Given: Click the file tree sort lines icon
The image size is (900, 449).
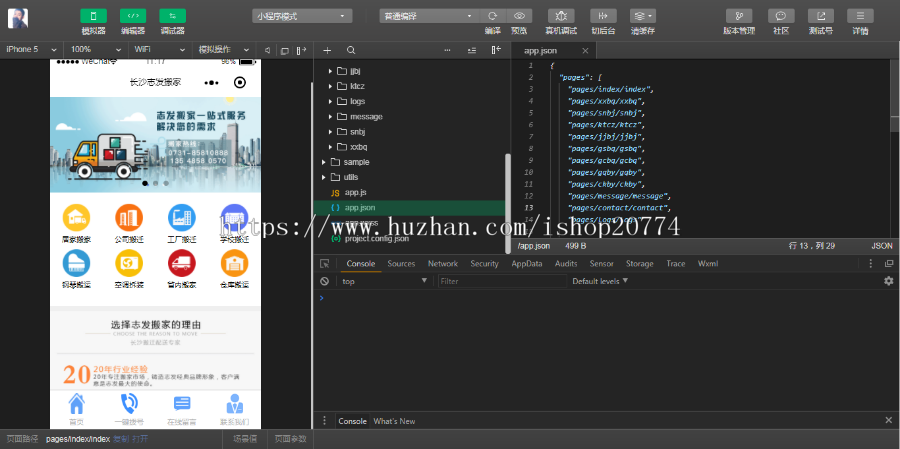Looking at the screenshot, I should click(x=472, y=51).
